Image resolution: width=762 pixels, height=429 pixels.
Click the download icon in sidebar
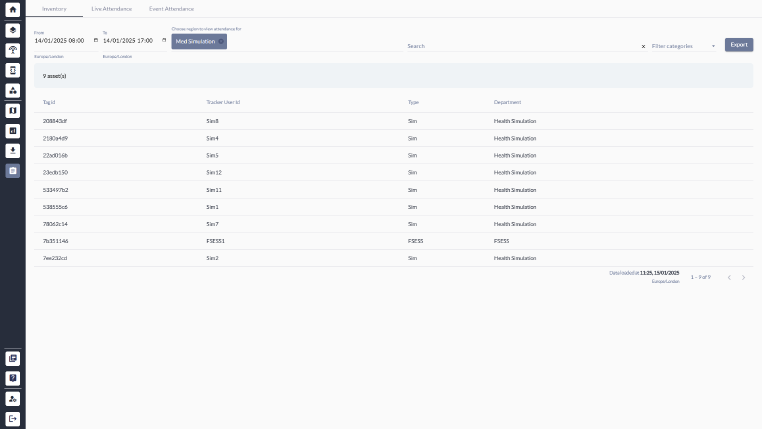tap(13, 151)
